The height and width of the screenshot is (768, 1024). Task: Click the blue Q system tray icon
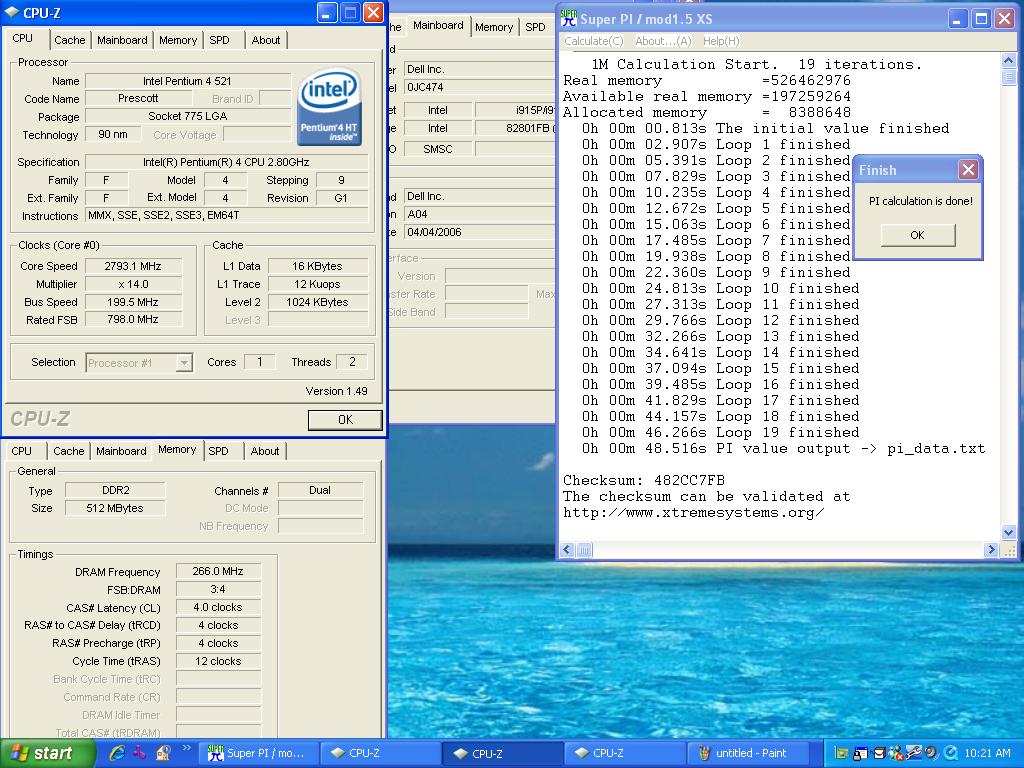click(950, 753)
